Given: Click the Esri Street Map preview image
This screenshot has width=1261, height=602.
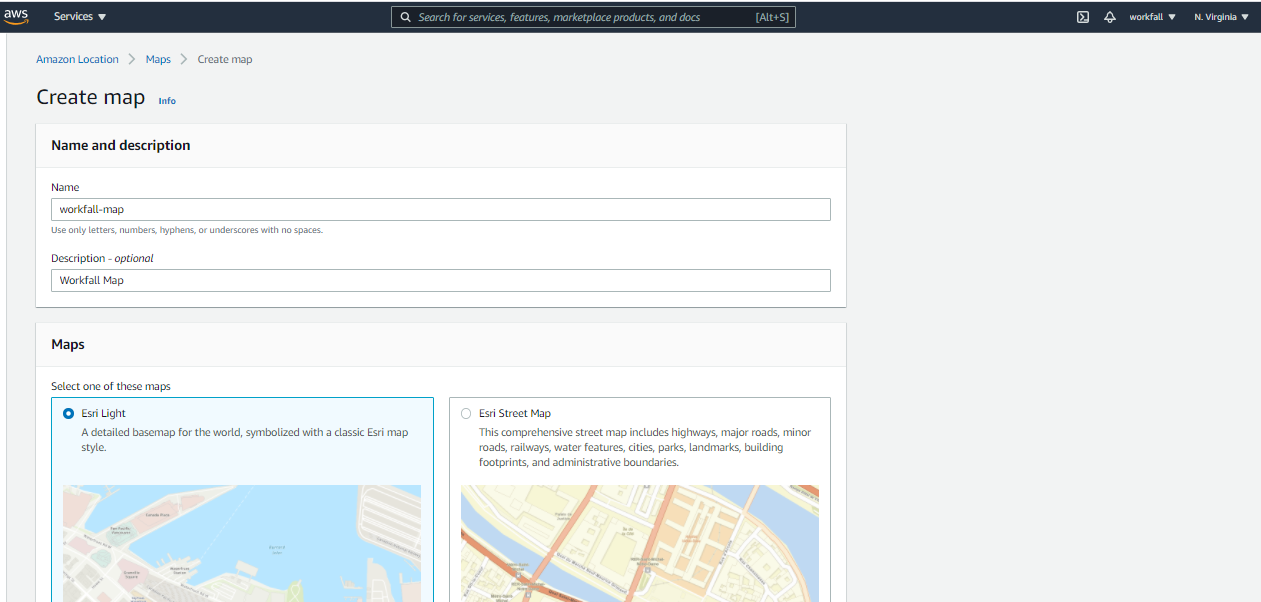Looking at the screenshot, I should [640, 543].
